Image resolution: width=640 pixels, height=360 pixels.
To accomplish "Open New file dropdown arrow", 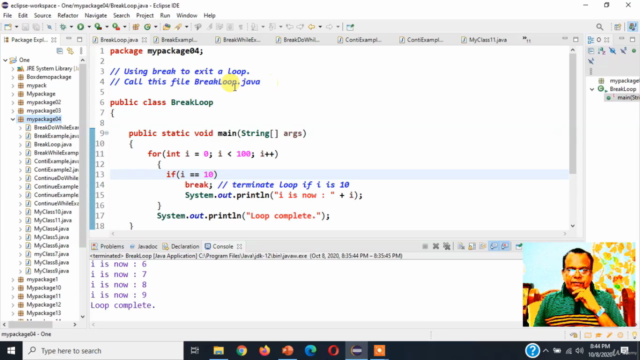I will pos(16,27).
